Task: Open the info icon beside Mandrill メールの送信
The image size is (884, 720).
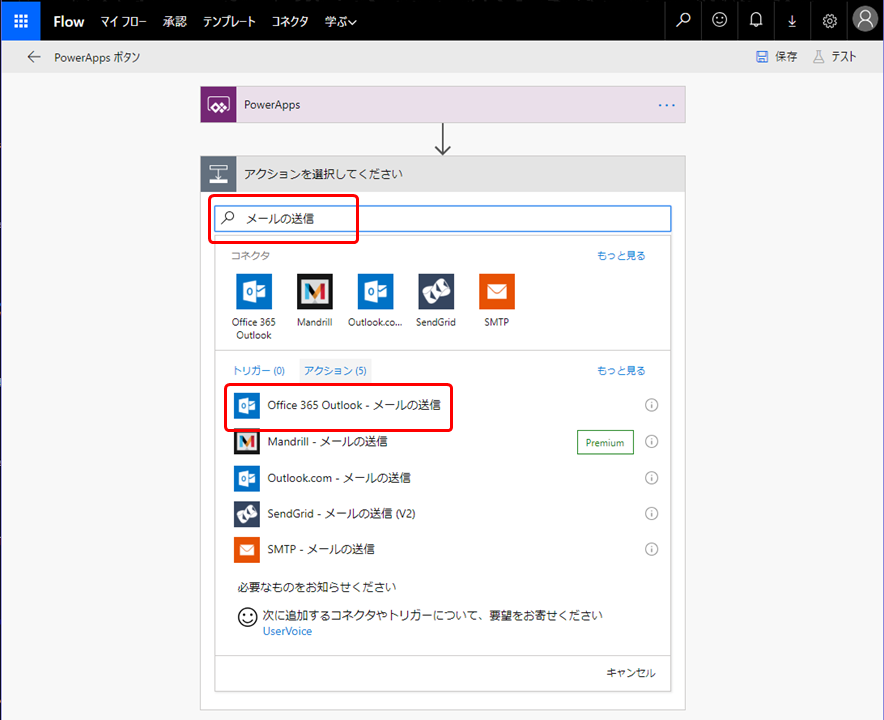Action: point(651,441)
